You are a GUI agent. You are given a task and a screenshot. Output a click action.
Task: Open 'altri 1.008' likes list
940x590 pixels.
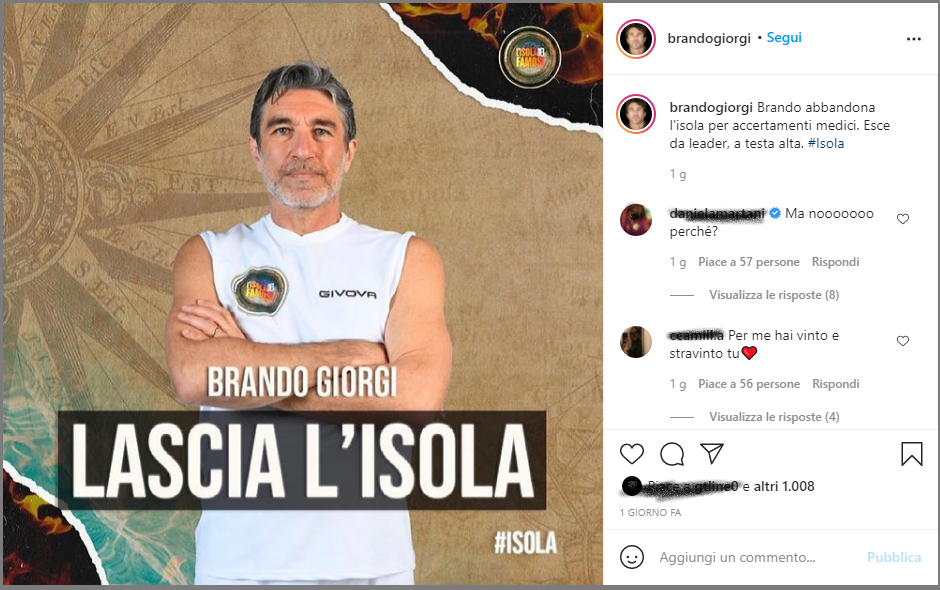click(x=784, y=486)
